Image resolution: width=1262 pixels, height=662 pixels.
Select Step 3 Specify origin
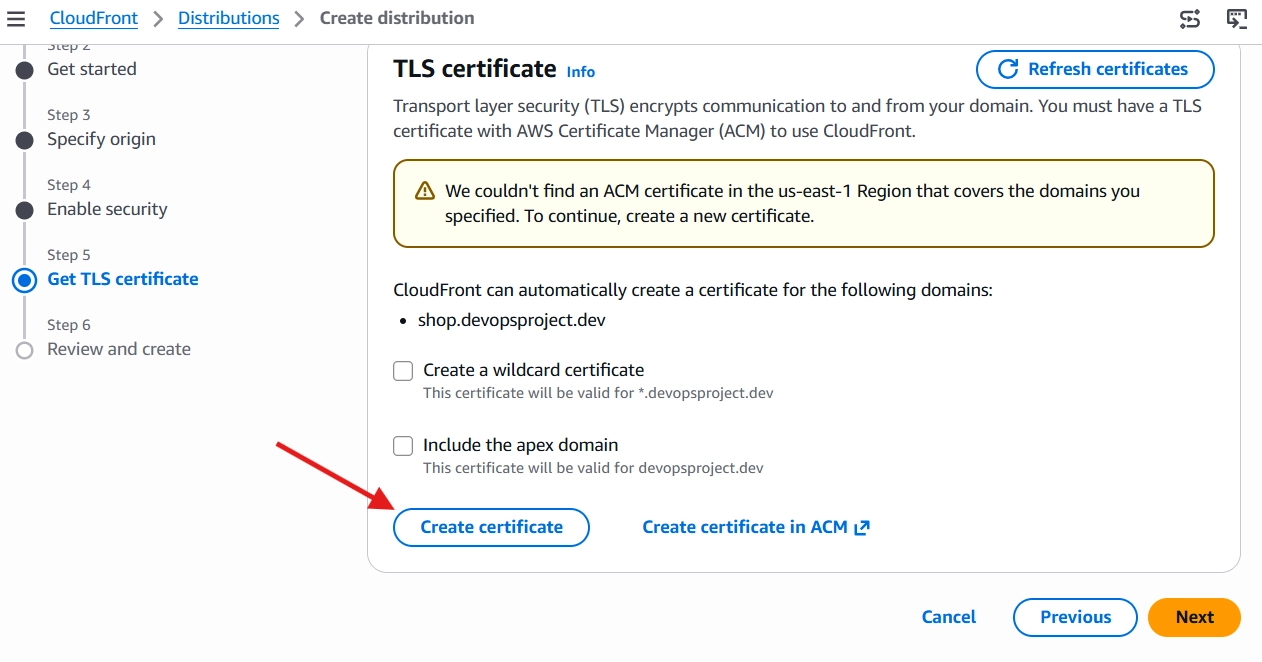pos(101,139)
